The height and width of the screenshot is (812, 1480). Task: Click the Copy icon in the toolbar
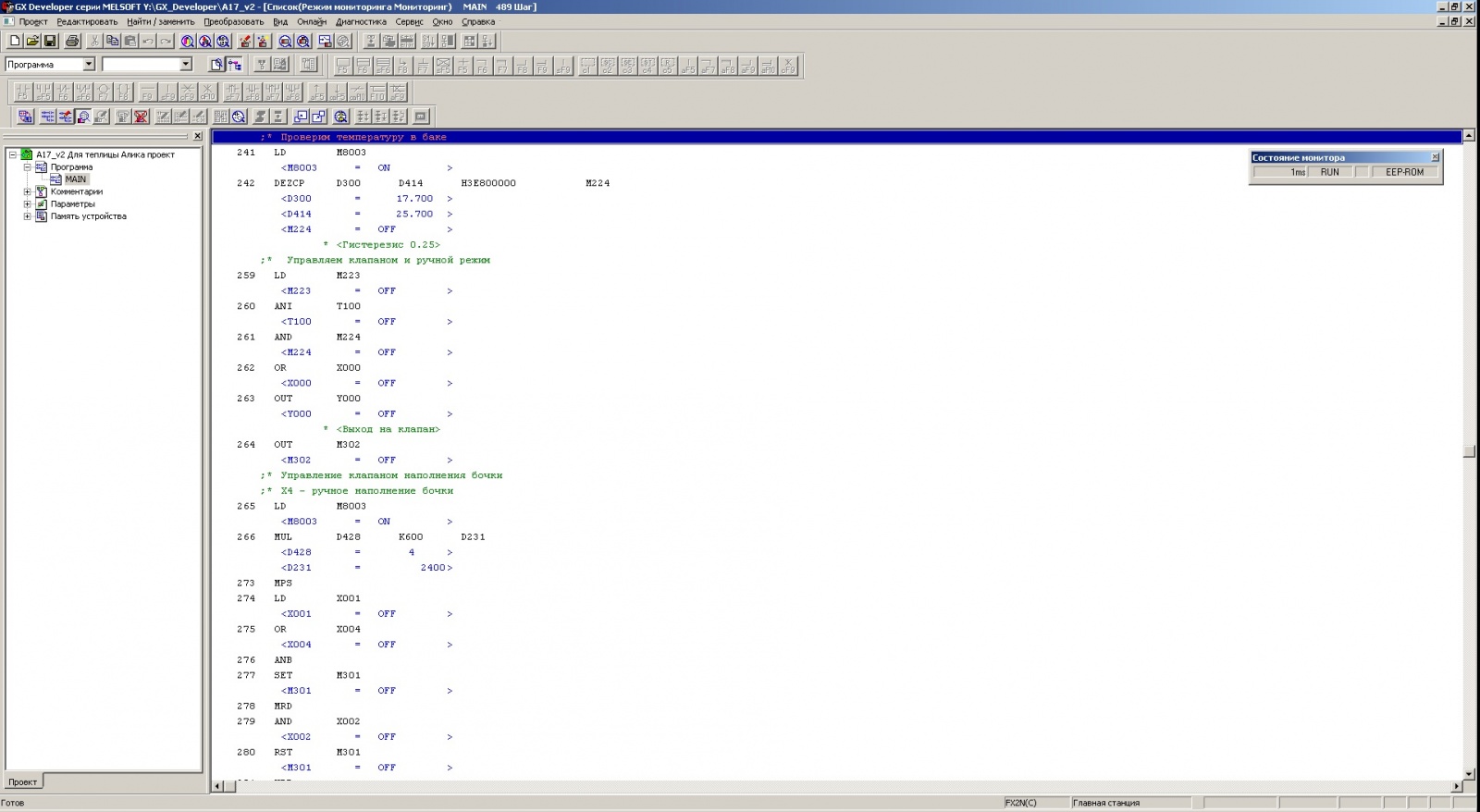(x=112, y=41)
